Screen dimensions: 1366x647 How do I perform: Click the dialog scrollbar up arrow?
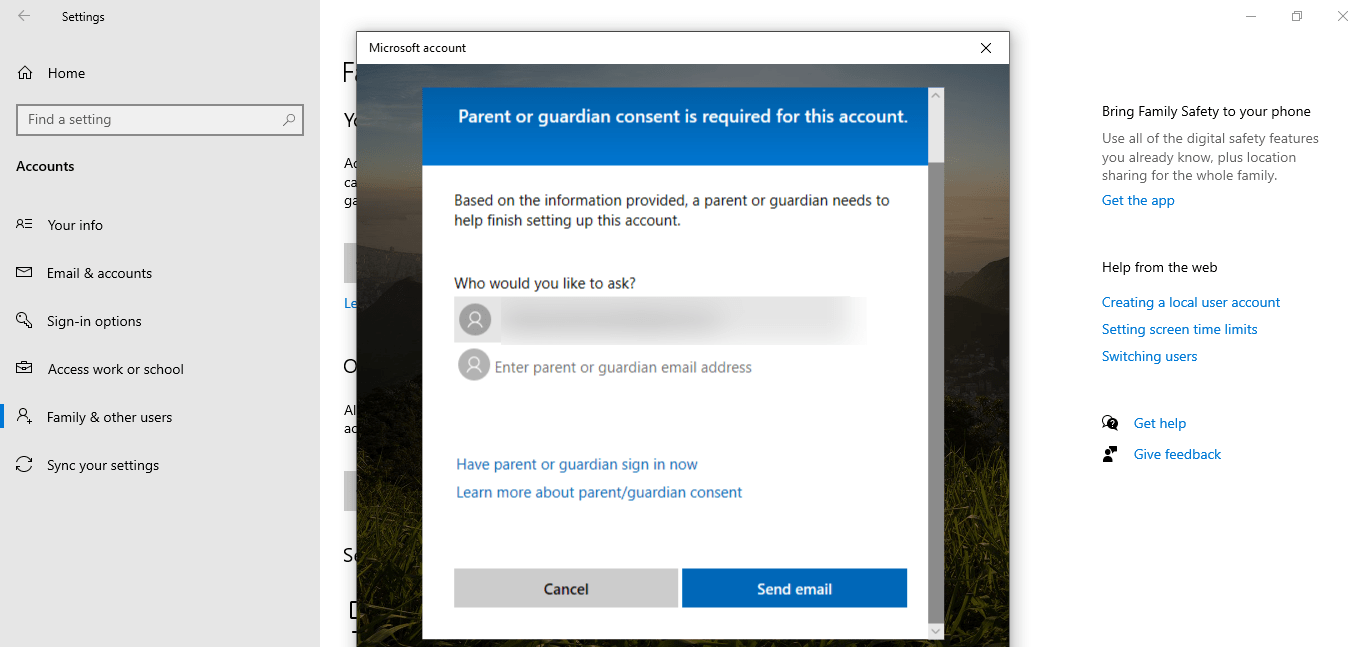pyautogui.click(x=936, y=95)
